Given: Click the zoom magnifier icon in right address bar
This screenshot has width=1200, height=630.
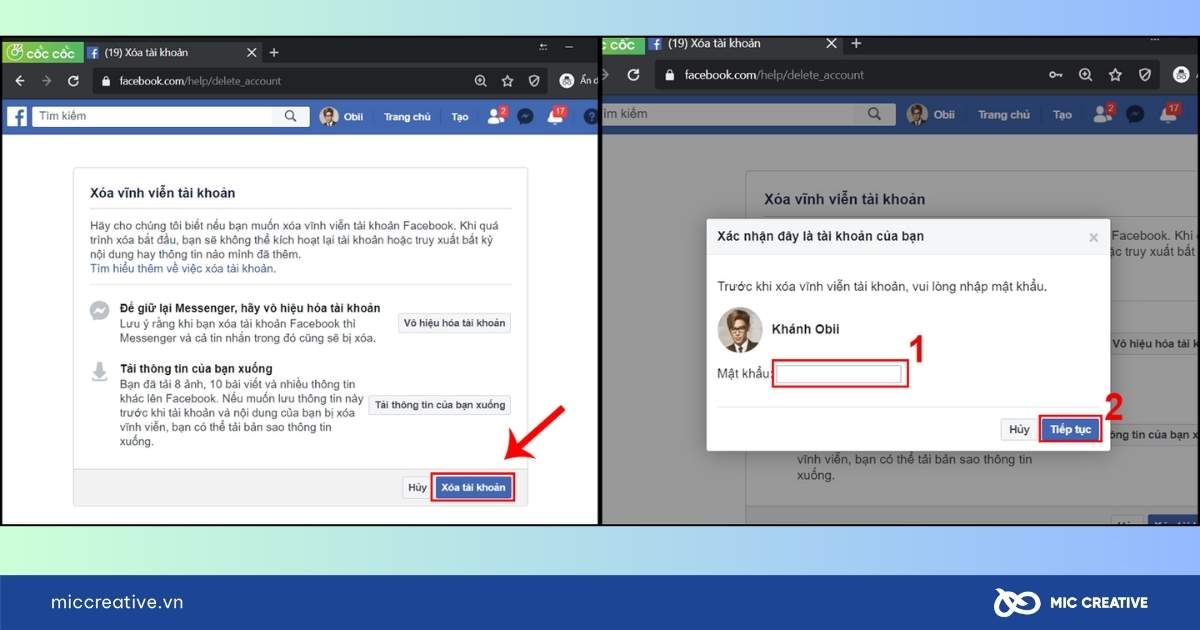Looking at the screenshot, I should 1085,75.
